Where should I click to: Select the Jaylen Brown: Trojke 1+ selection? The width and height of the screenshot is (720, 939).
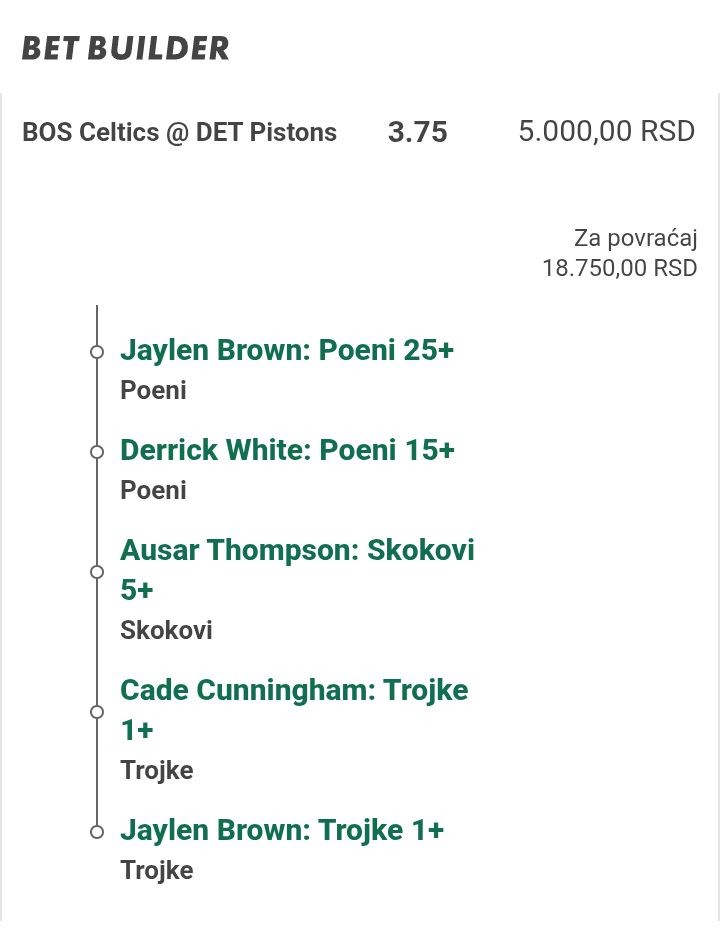[282, 830]
